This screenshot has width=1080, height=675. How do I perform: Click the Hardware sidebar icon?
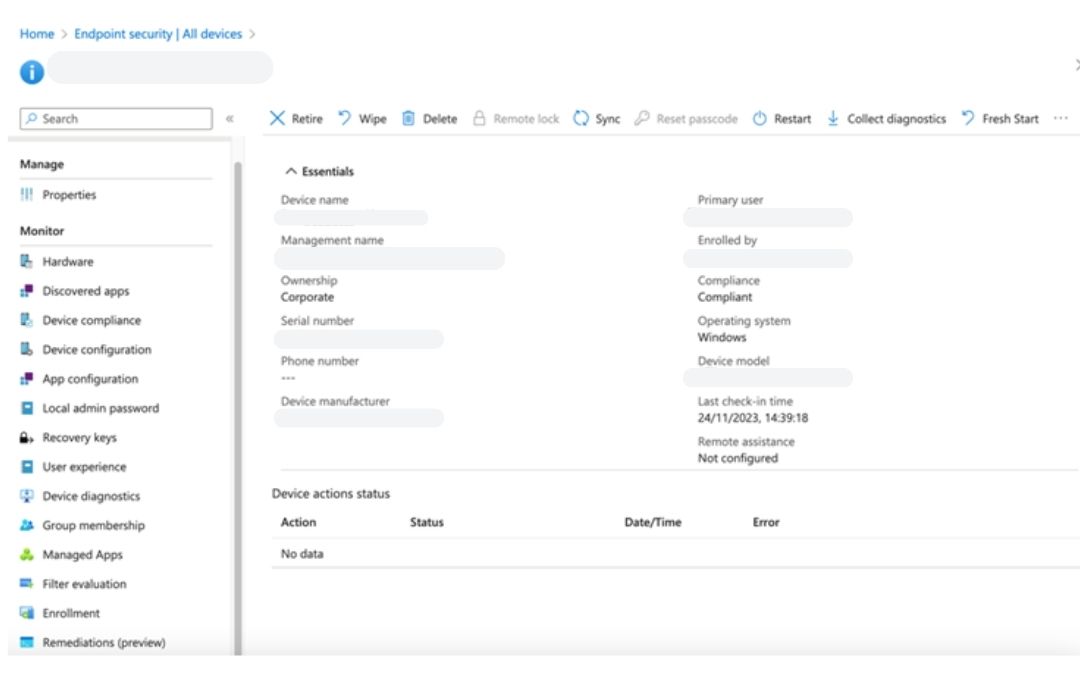click(27, 261)
